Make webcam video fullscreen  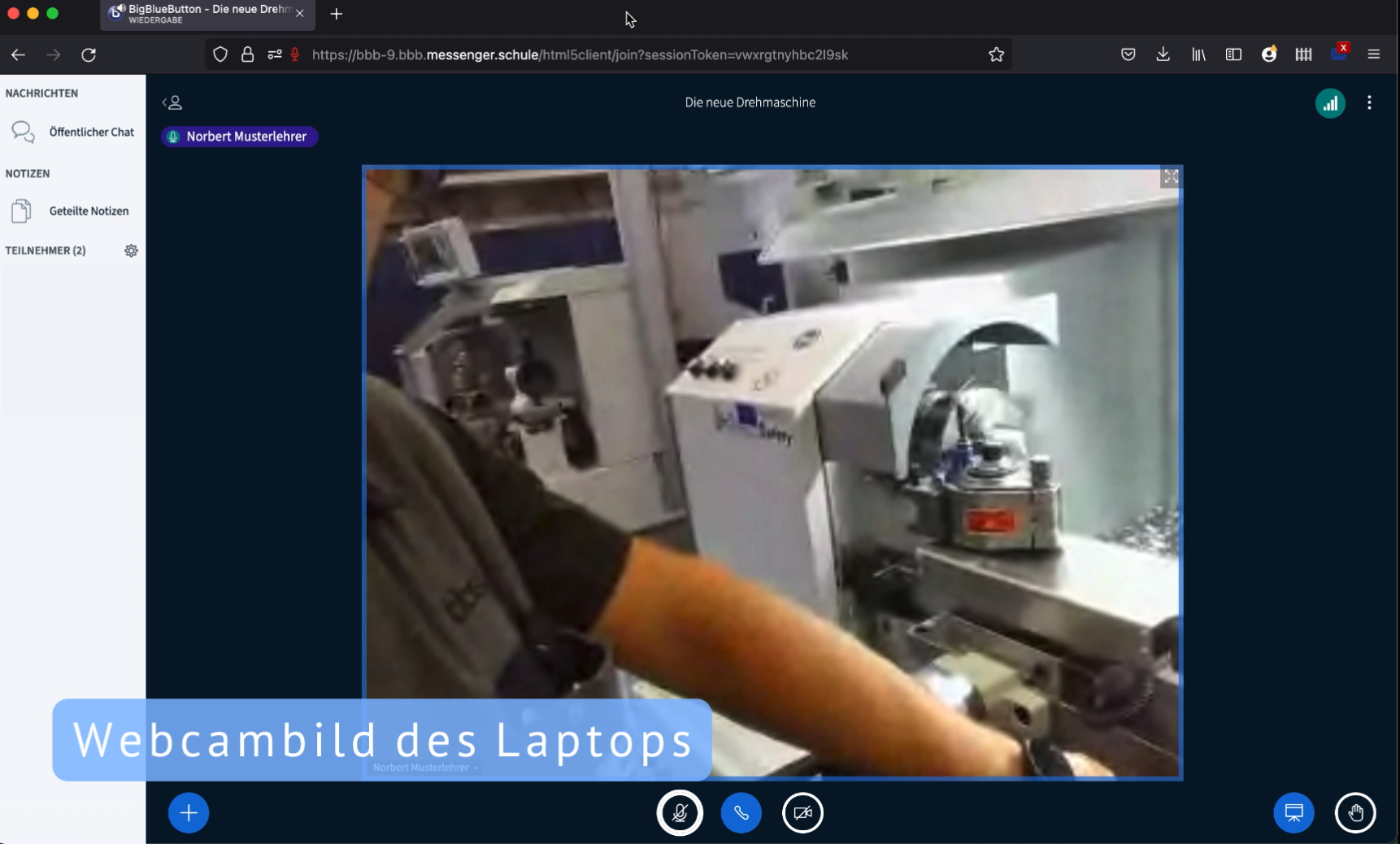tap(1171, 176)
